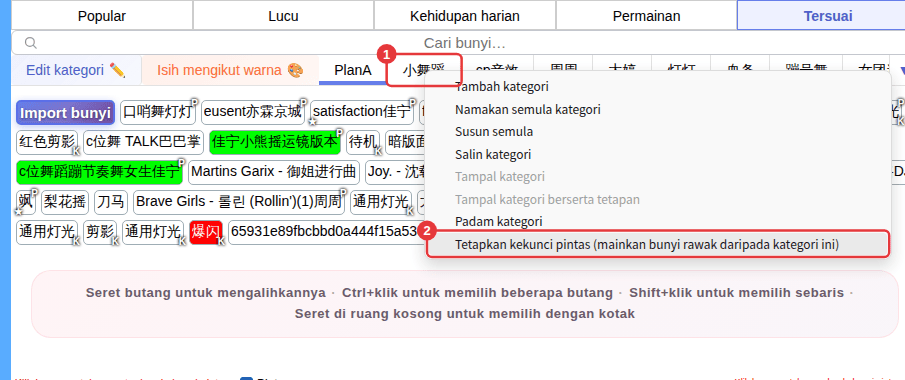
Task: Open the PlanA category tab
Action: [353, 70]
